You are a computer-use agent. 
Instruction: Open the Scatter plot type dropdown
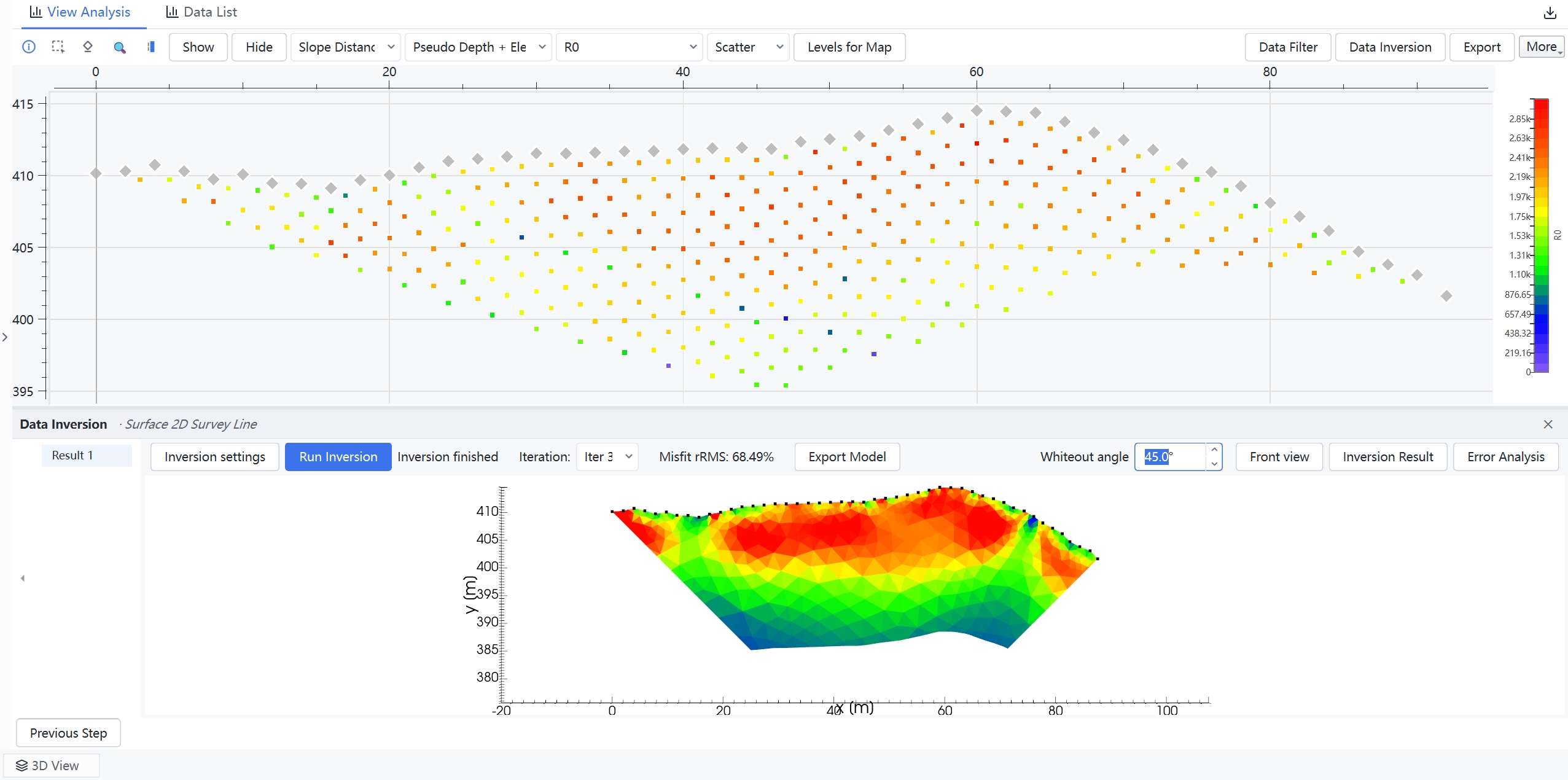[x=748, y=47]
